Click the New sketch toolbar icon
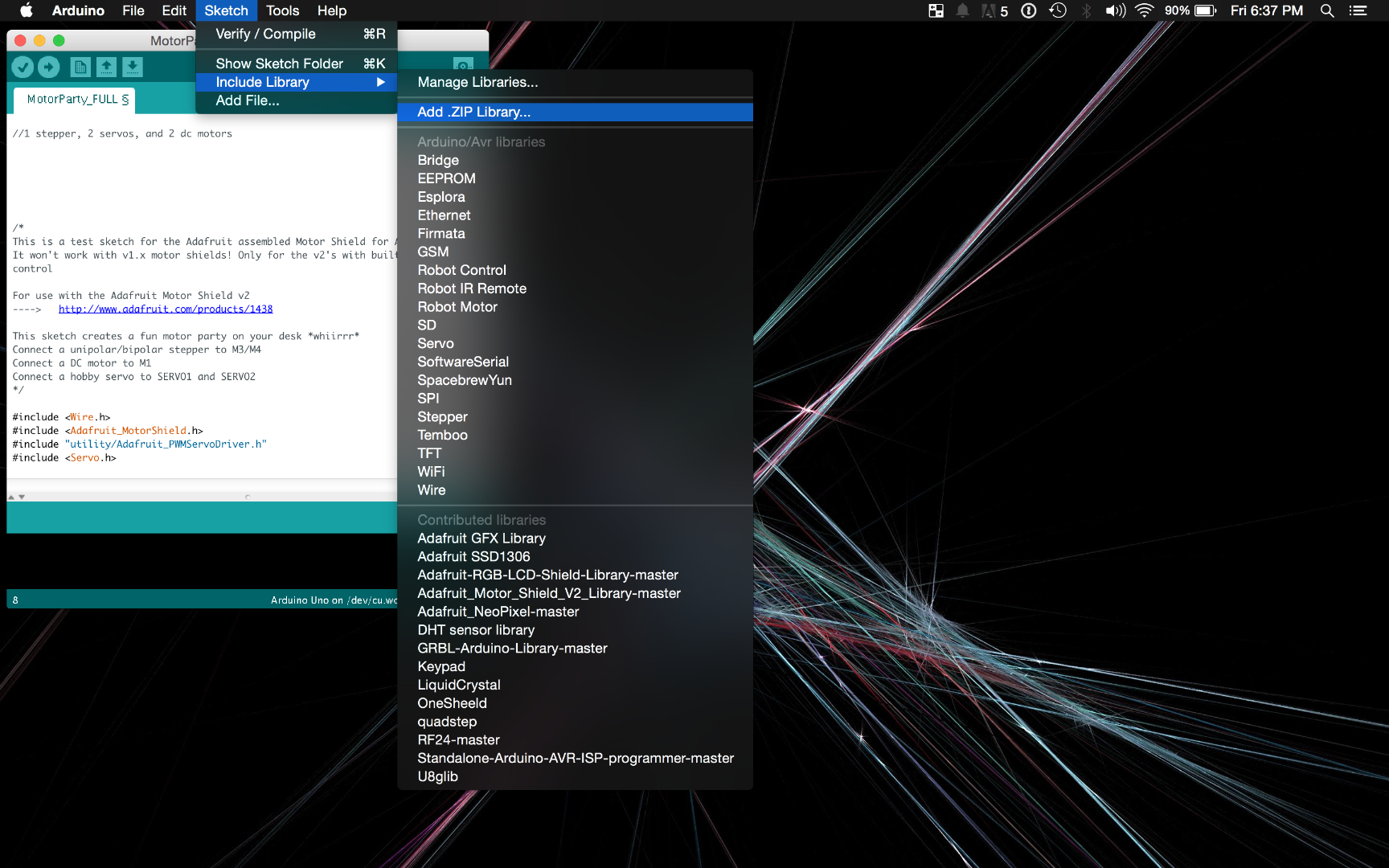 (80, 68)
